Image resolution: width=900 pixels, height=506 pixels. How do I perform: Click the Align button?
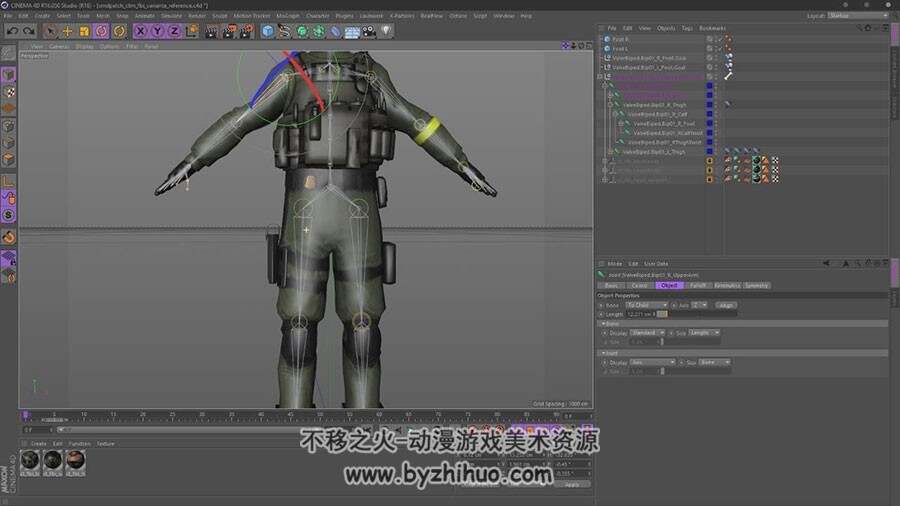pyautogui.click(x=726, y=305)
